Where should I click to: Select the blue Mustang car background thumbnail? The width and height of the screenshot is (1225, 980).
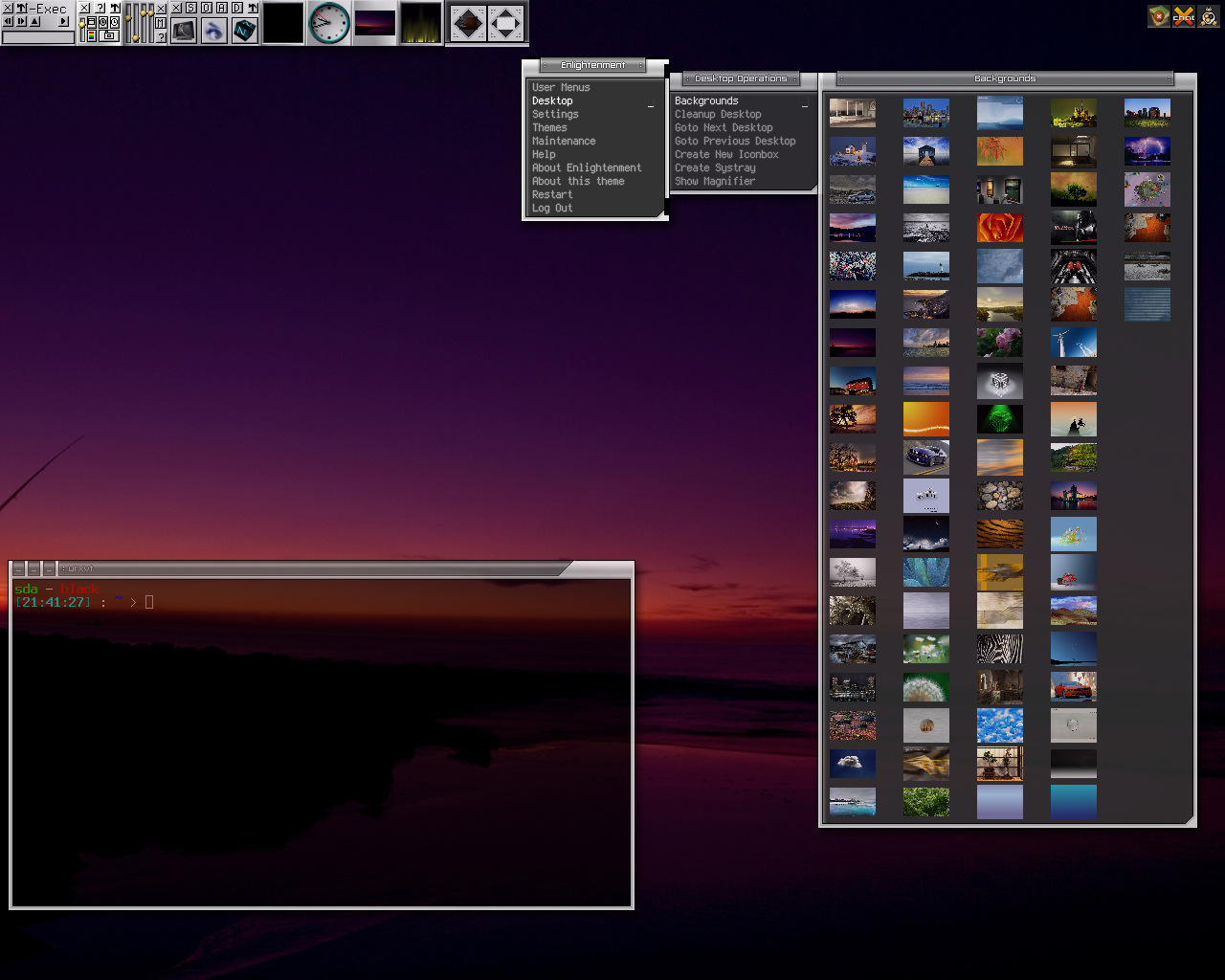pyautogui.click(x=926, y=457)
